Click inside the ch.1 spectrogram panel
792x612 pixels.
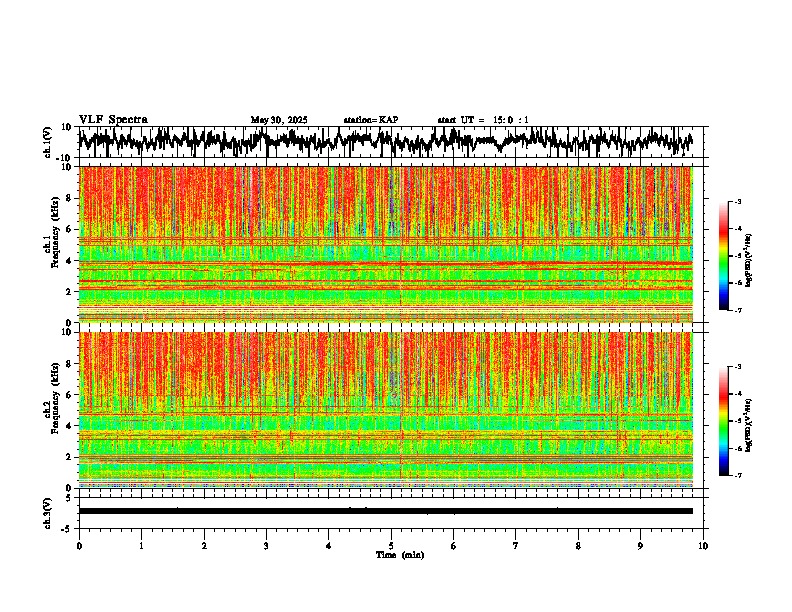pos(386,244)
